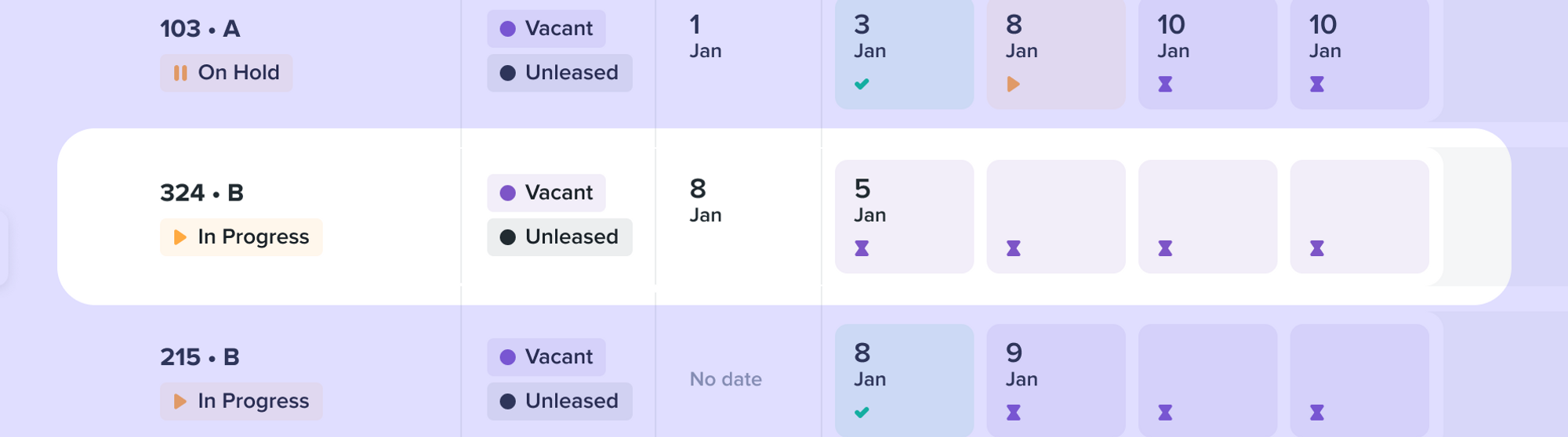
Task: Open the In Progress status for 215 • B
Action: pyautogui.click(x=241, y=401)
